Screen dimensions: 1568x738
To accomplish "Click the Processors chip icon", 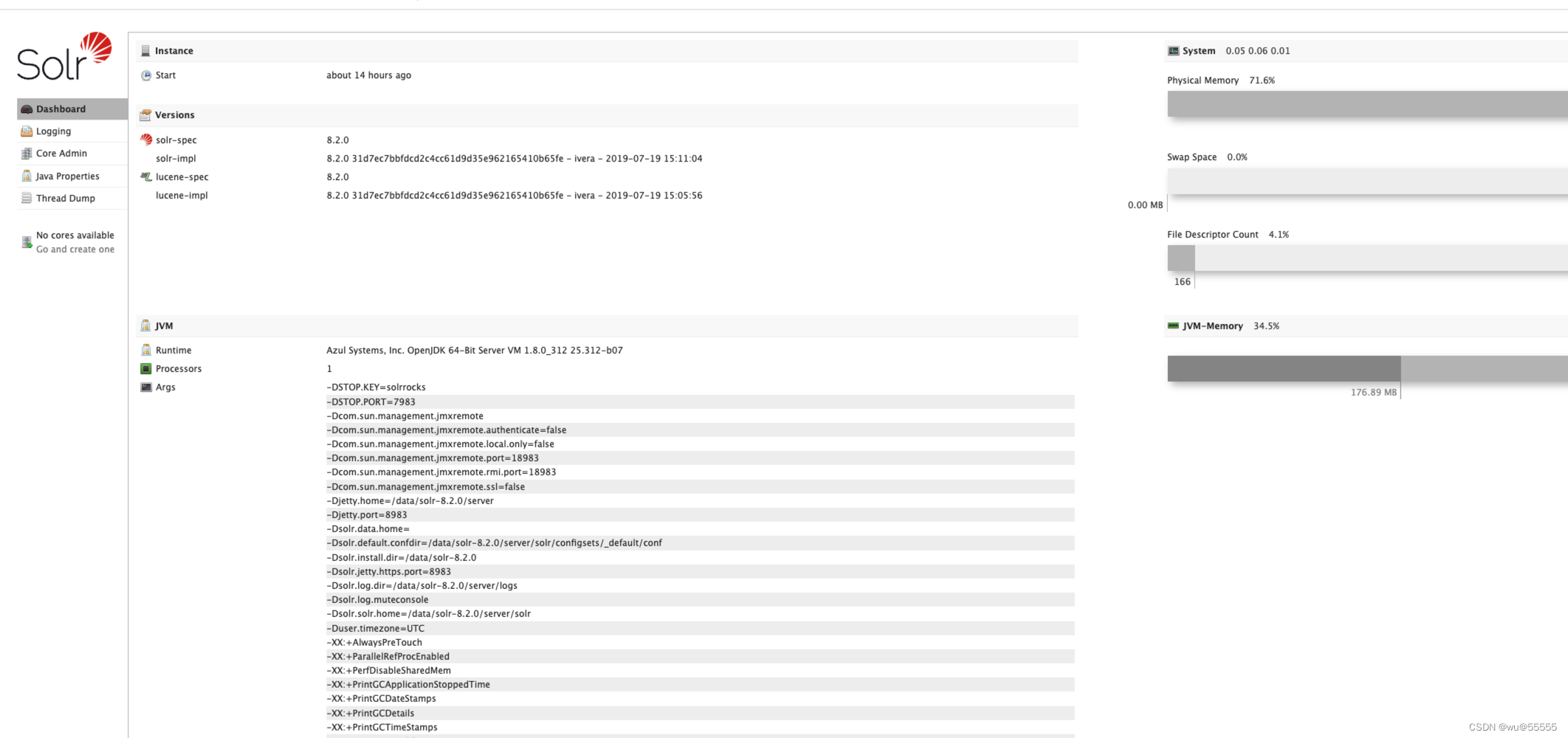I will [146, 368].
